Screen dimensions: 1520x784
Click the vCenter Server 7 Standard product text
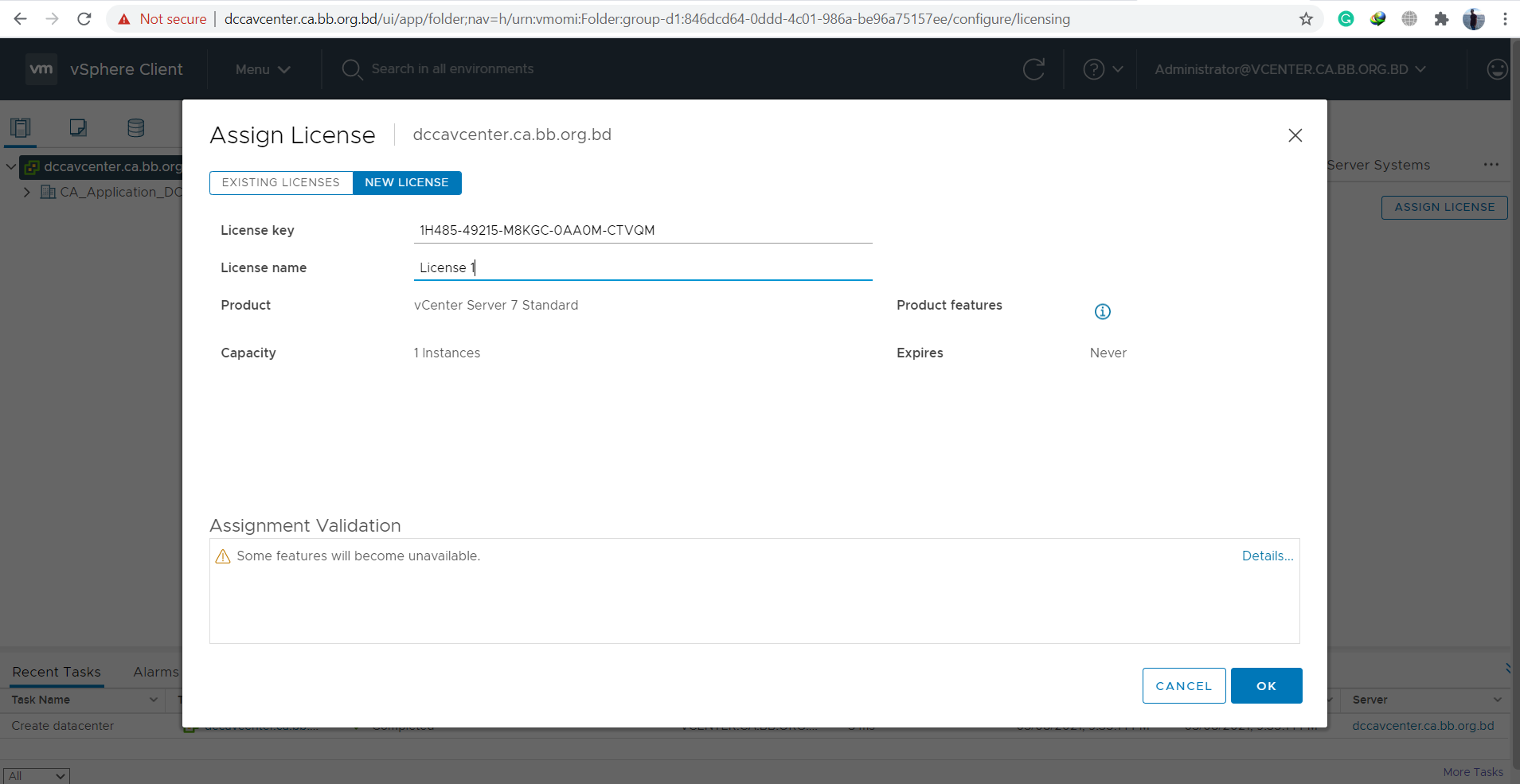point(496,305)
